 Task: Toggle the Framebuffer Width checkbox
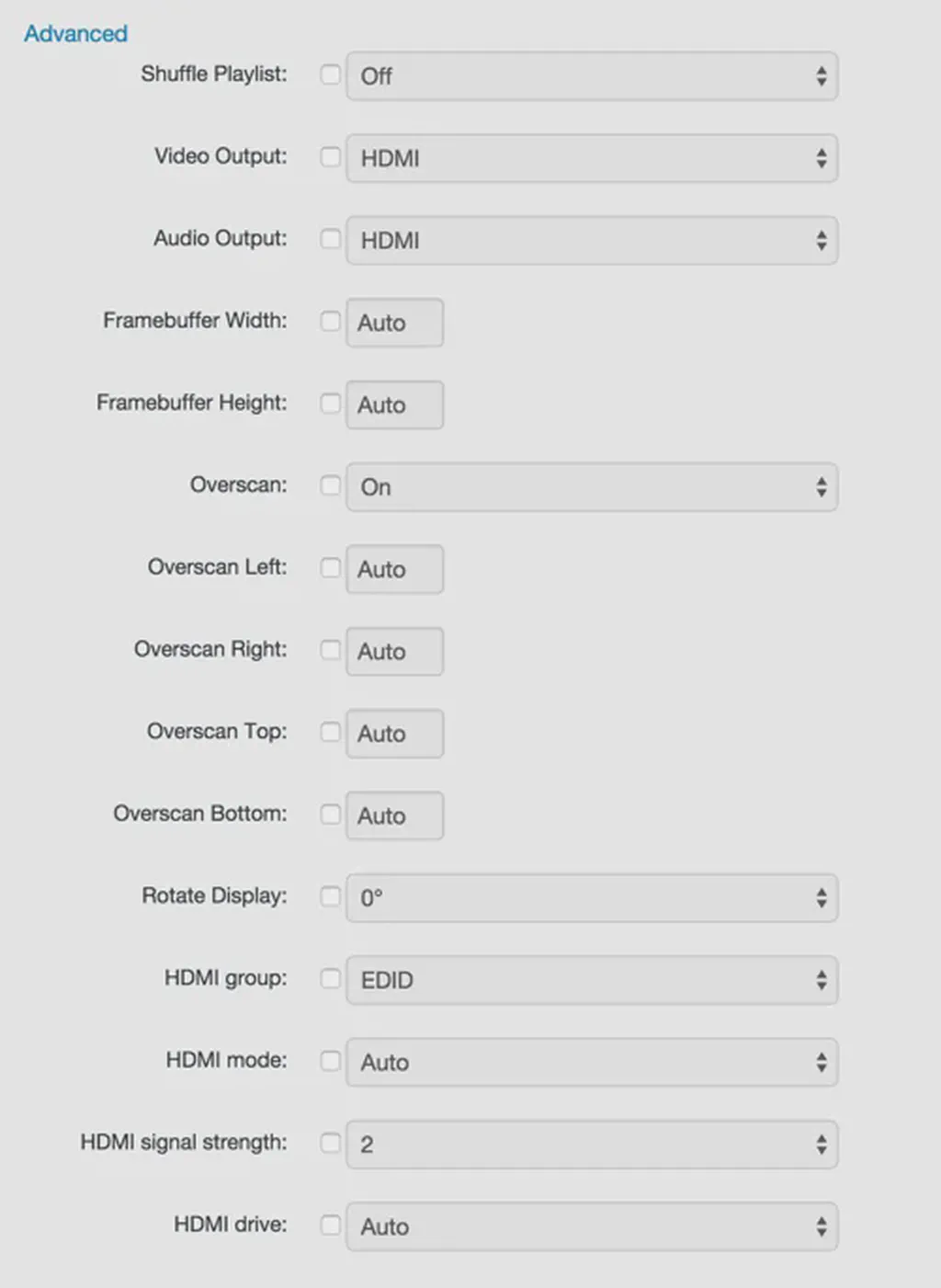(x=330, y=322)
